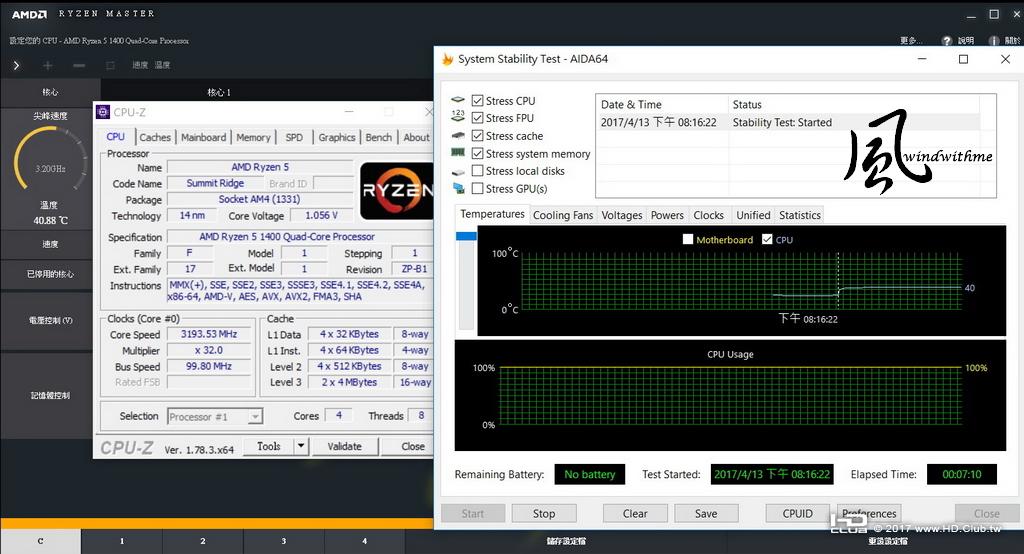1024x554 pixels.
Task: Enable the Stress local disks checkbox
Action: [x=477, y=171]
